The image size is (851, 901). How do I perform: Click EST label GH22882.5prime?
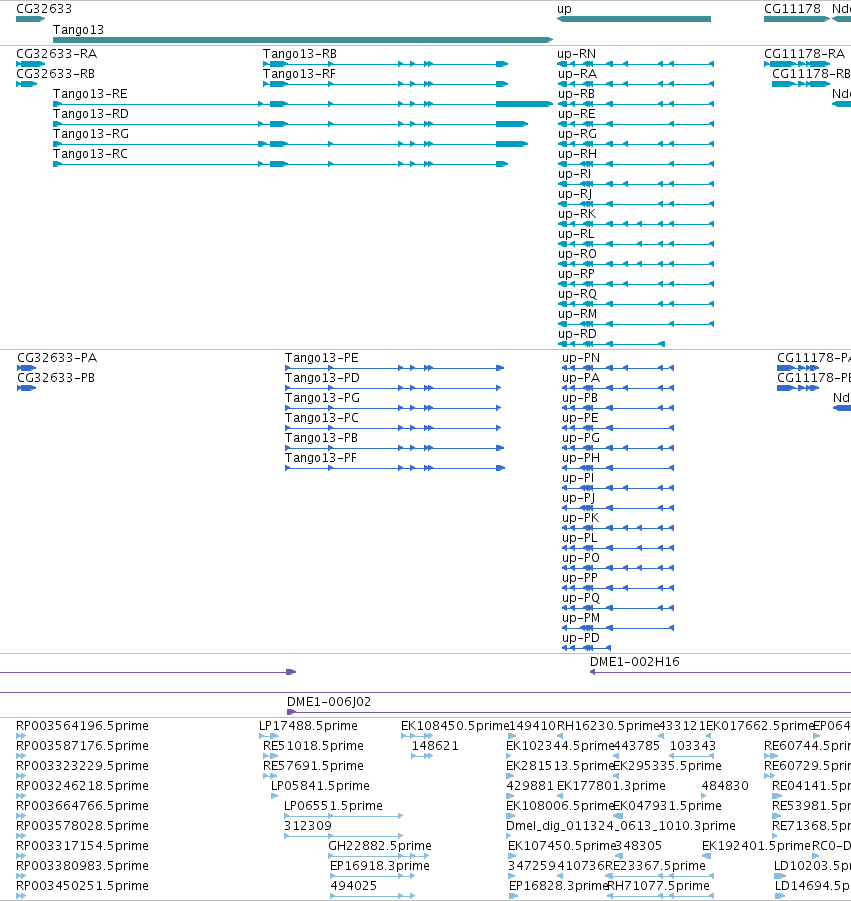[380, 846]
